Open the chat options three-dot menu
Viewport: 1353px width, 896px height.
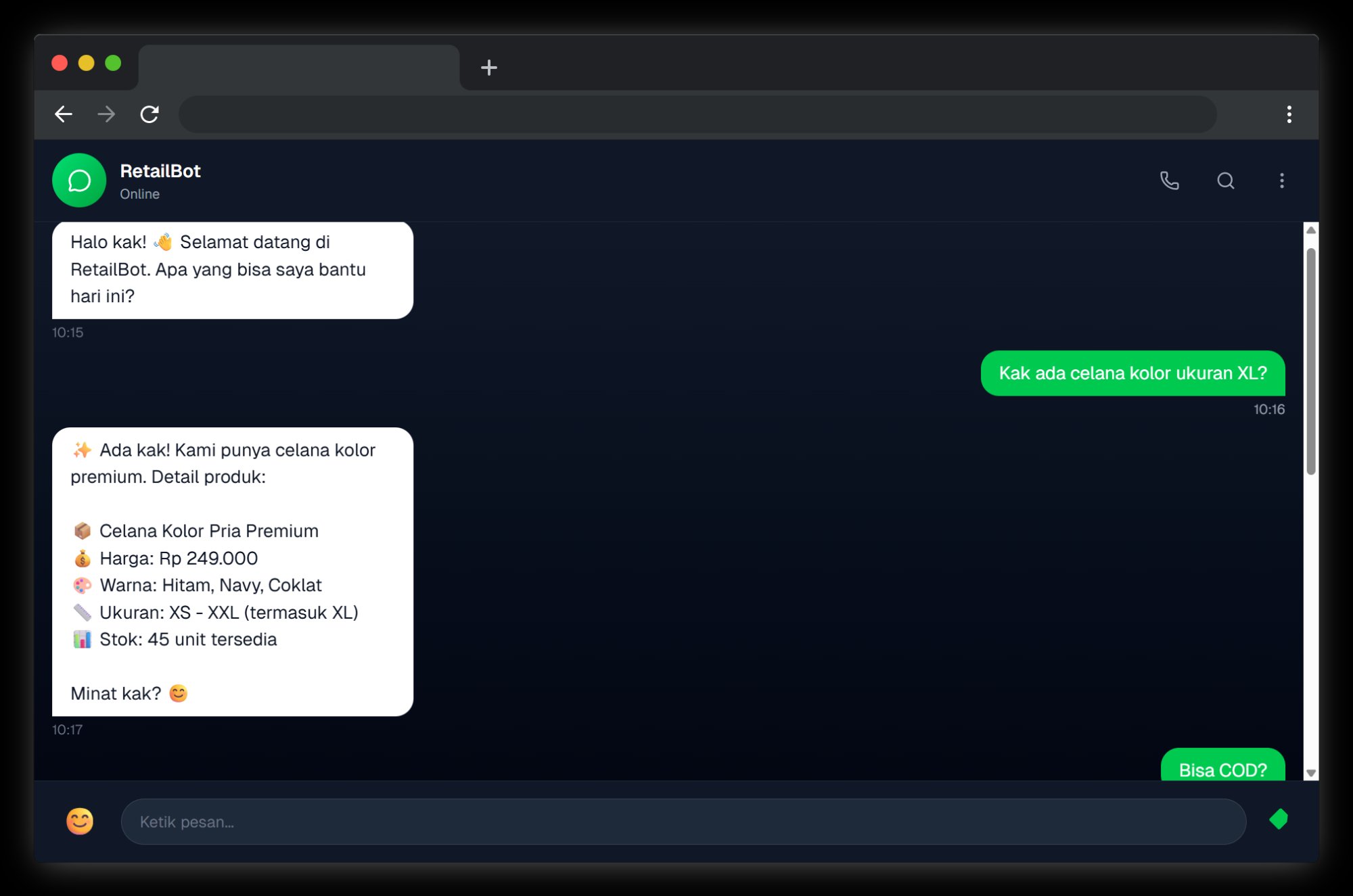tap(1281, 180)
